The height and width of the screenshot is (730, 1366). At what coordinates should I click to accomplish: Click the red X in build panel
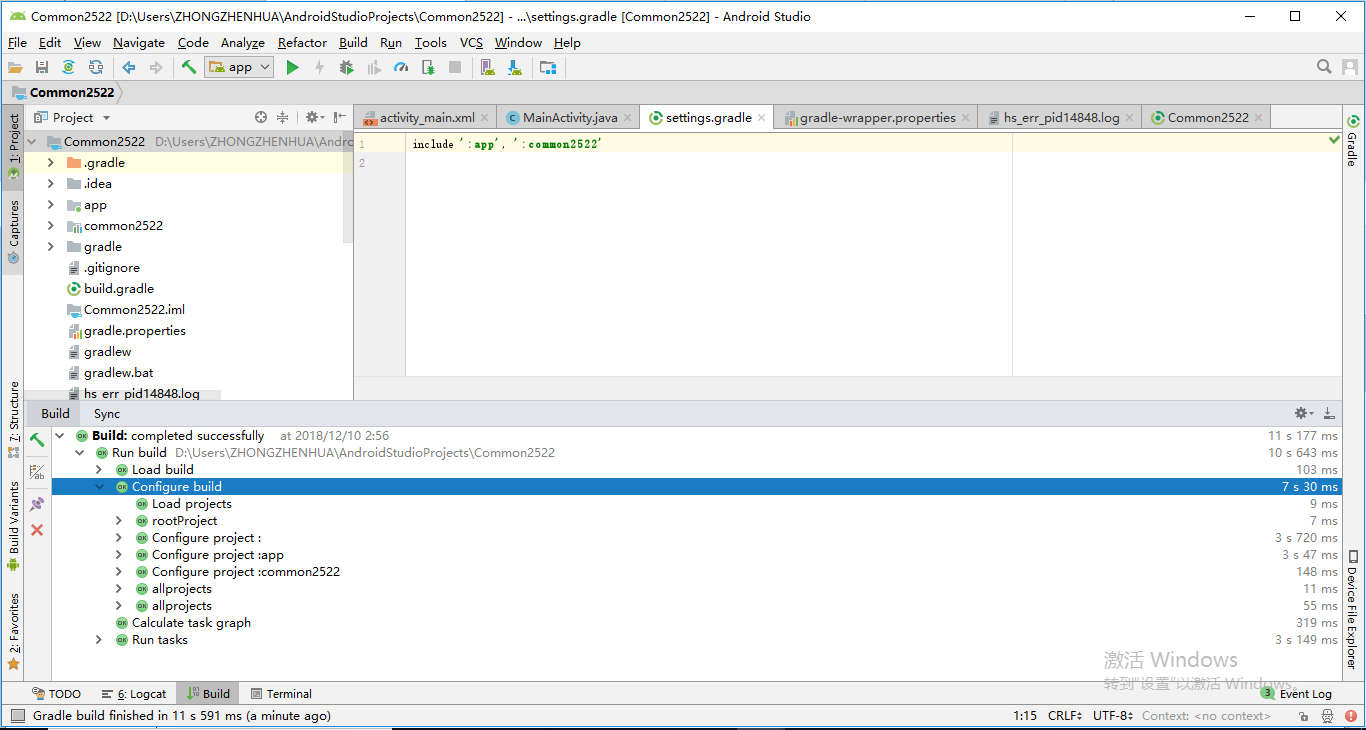37,530
